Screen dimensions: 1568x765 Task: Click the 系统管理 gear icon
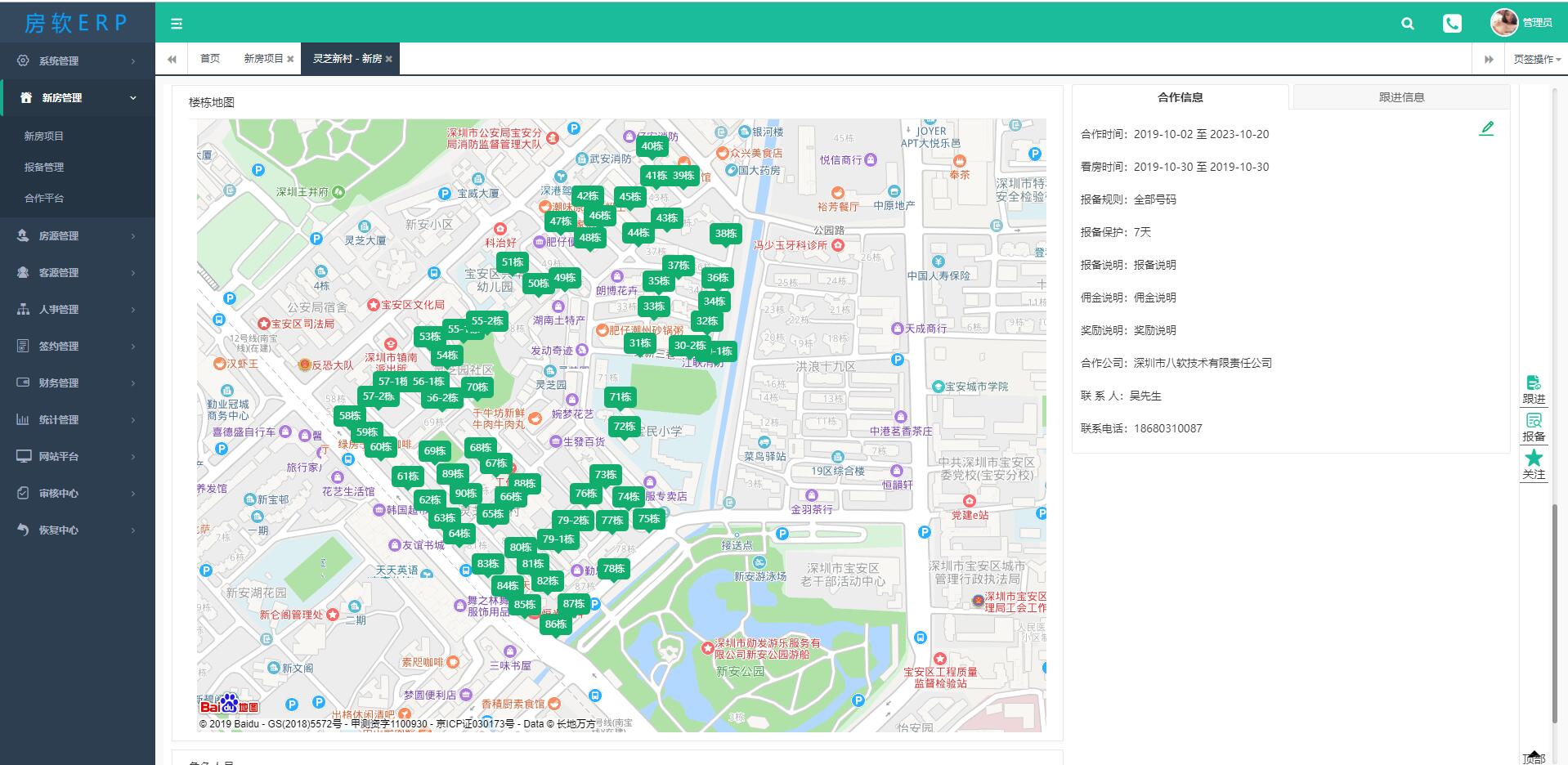23,60
